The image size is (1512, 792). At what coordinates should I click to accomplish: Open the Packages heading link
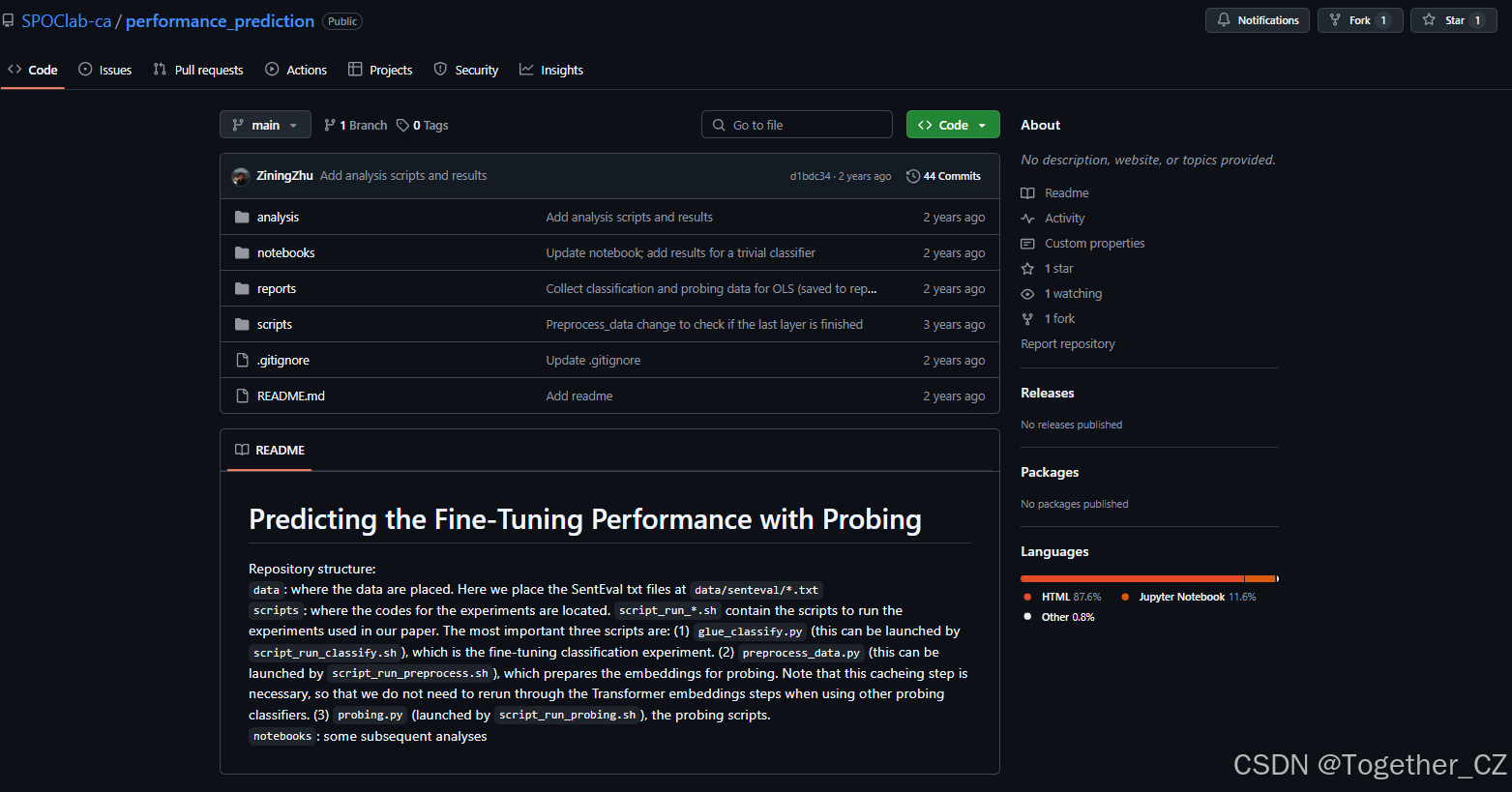pos(1049,472)
